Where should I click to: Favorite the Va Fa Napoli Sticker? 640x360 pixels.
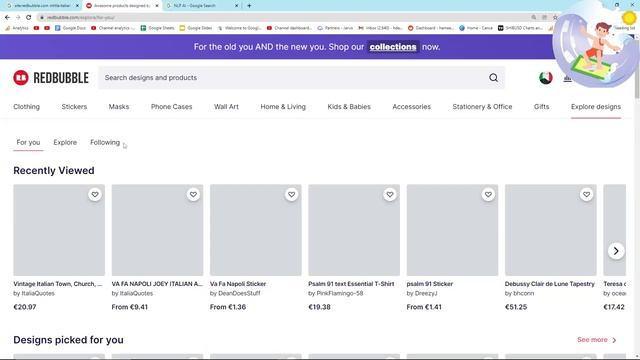[x=291, y=195]
